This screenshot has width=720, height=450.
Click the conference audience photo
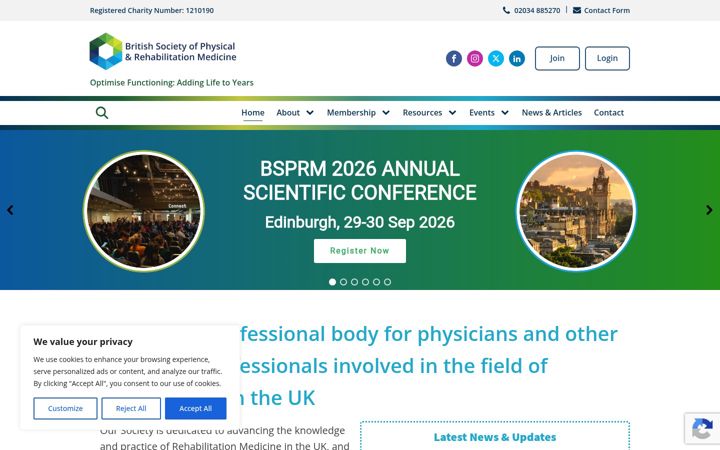[x=144, y=211]
